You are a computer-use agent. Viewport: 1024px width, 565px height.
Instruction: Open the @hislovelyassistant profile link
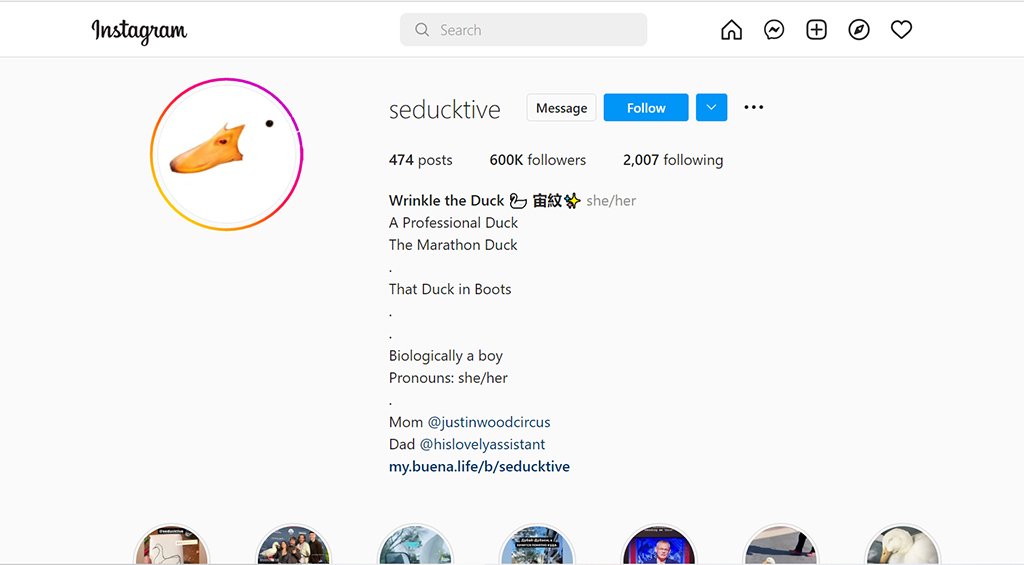click(482, 444)
